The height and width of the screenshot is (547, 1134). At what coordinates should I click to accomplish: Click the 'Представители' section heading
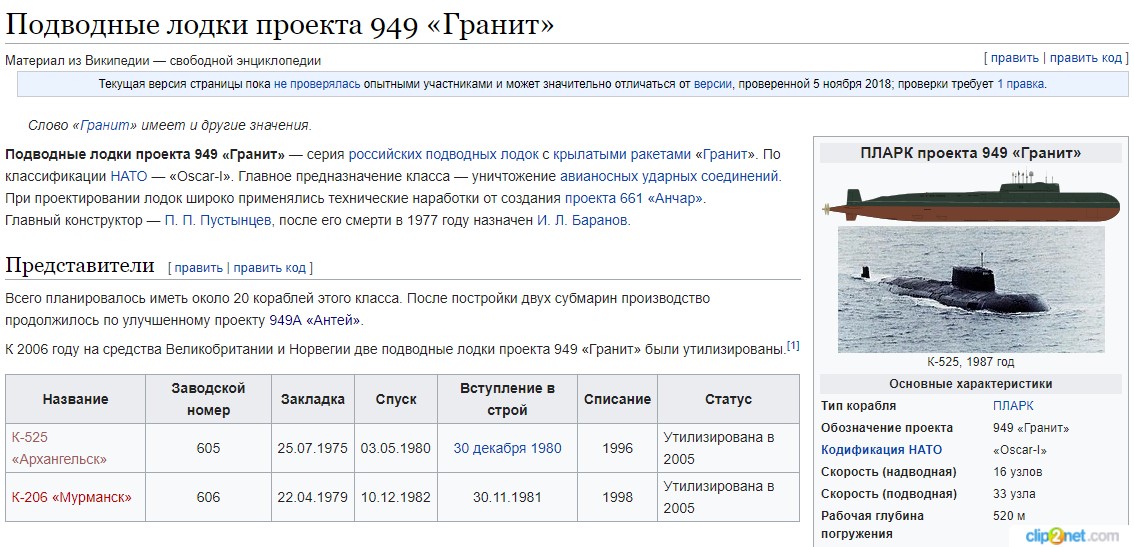coord(80,266)
